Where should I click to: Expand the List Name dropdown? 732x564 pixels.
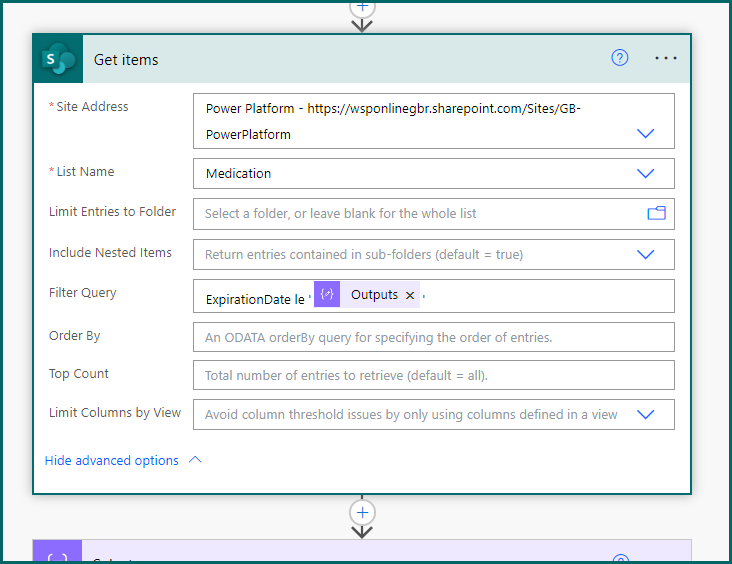coord(645,174)
